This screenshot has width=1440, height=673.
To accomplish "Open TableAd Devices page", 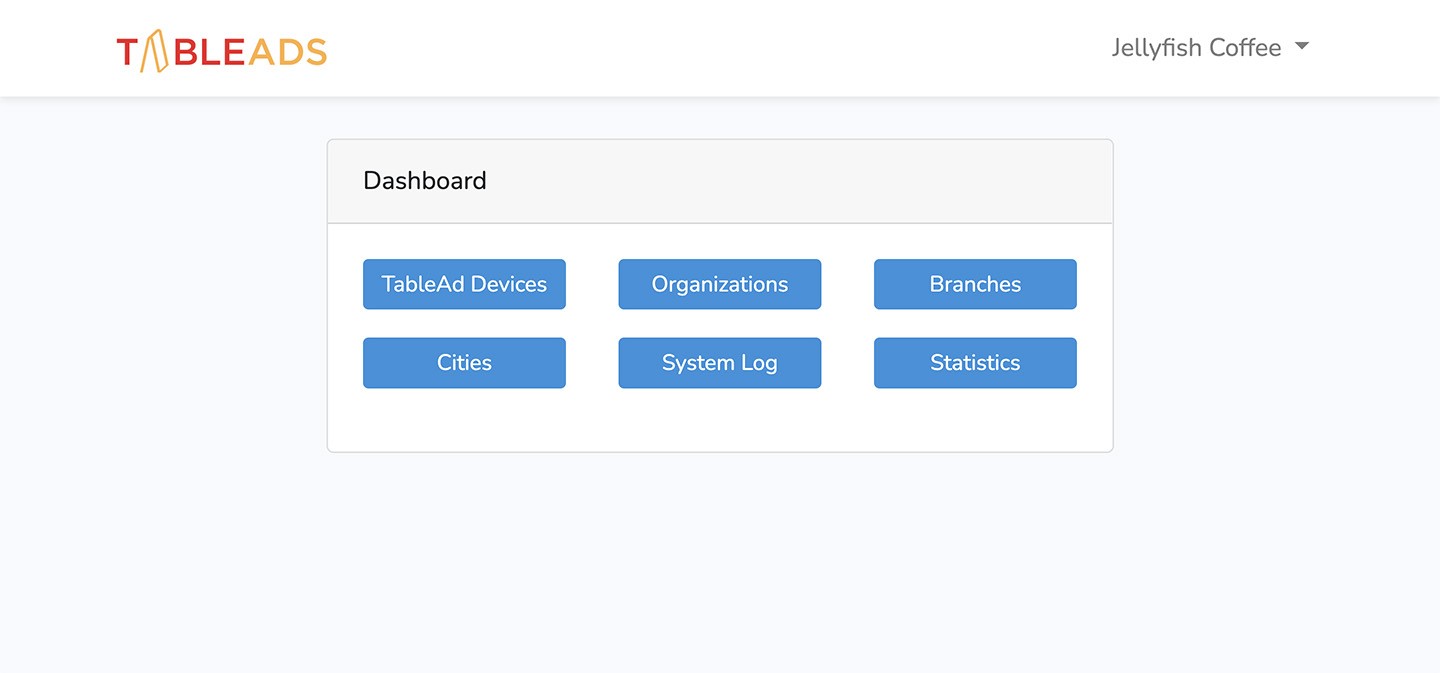I will [464, 284].
